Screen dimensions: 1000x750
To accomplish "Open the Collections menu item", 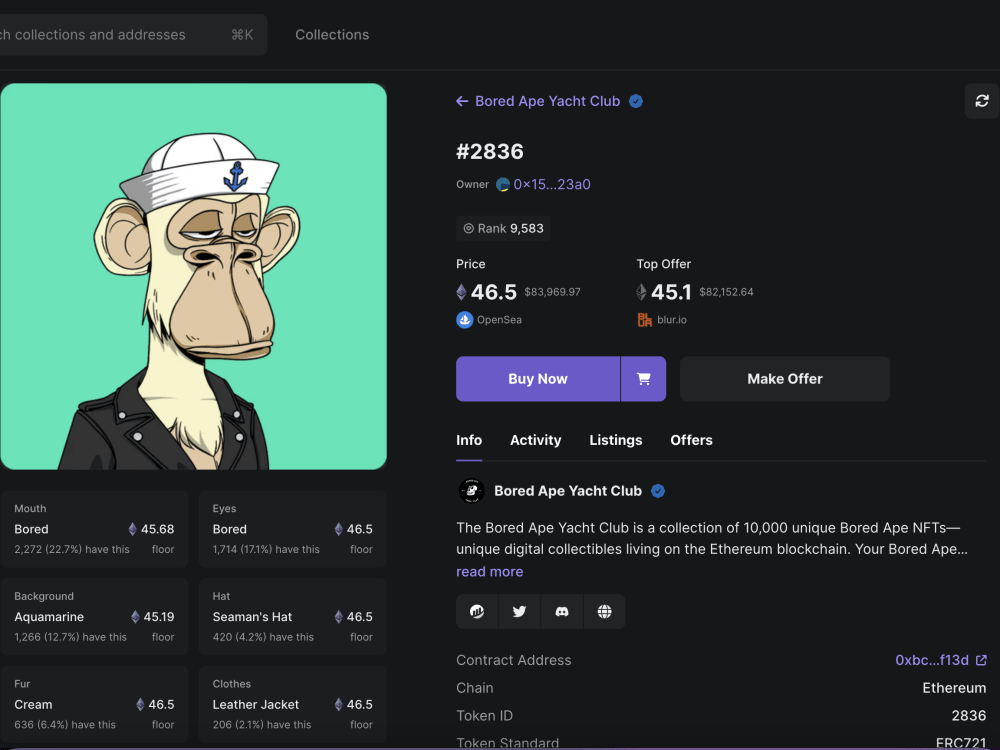I will 332,34.
